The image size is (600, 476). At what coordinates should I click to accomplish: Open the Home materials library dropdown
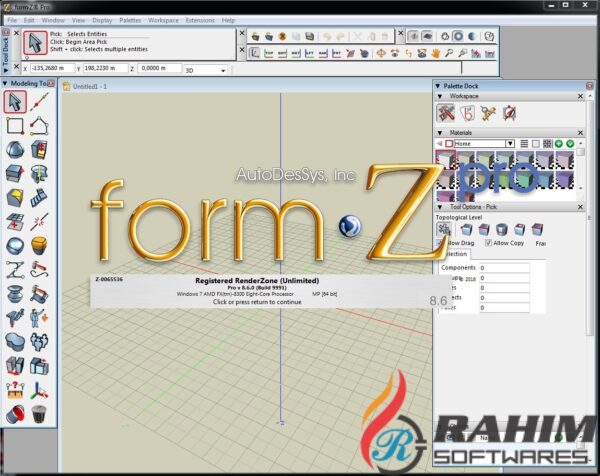click(510, 143)
